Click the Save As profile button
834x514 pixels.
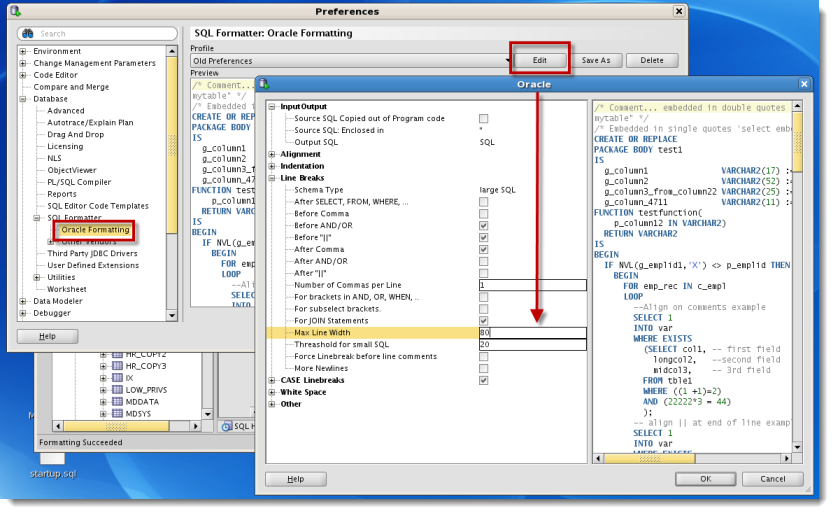[x=596, y=60]
